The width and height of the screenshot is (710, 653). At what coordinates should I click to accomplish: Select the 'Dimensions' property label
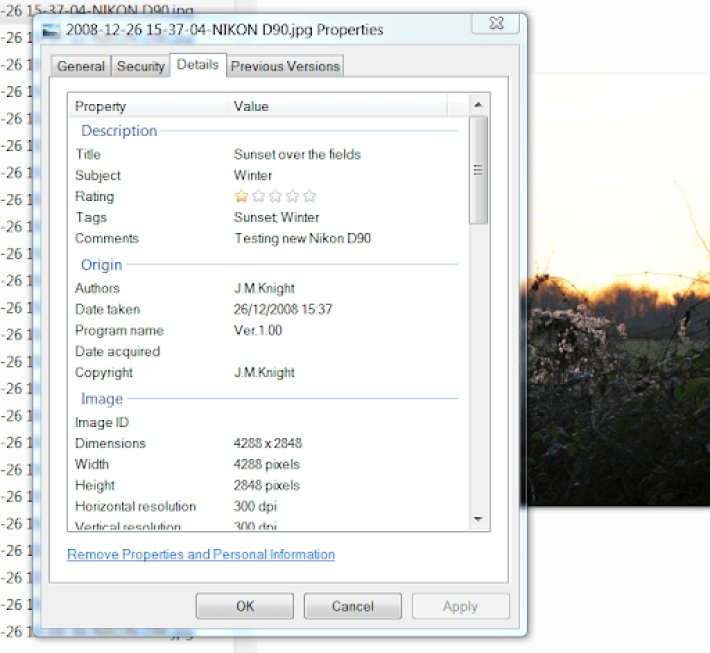(110, 443)
